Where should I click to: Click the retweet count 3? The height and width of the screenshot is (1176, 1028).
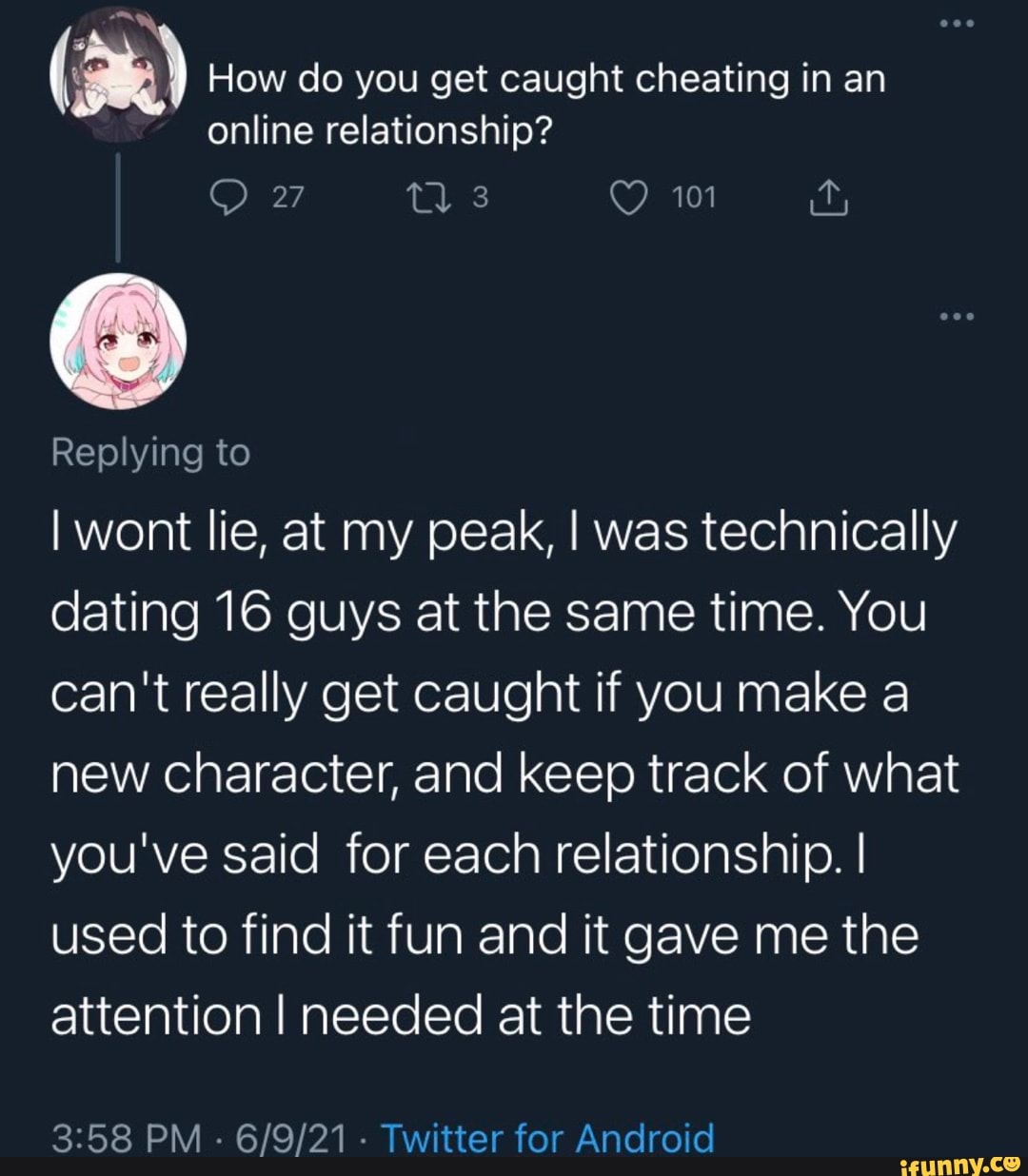point(481,197)
